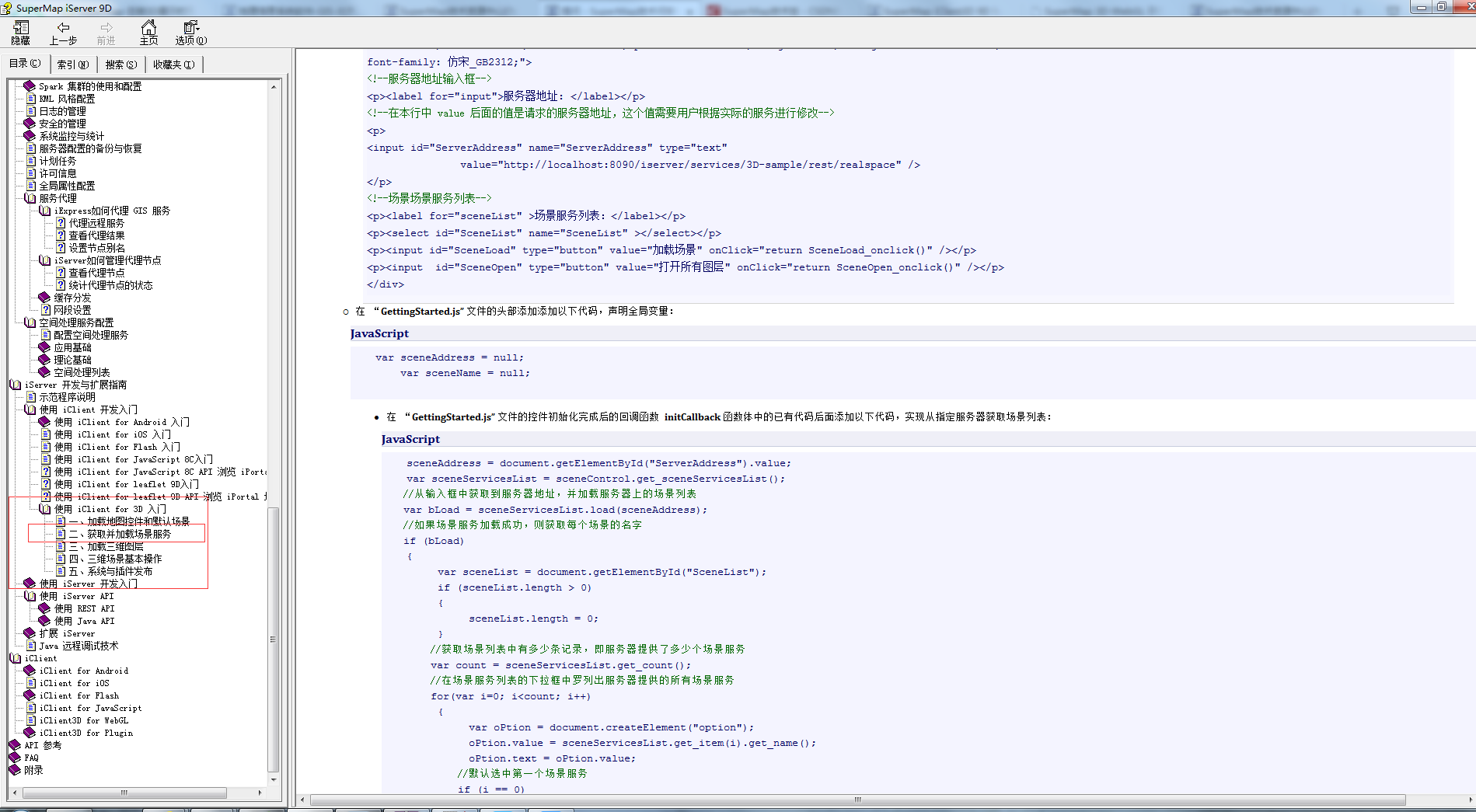Screen dimensions: 1476x812
Task: Open 三、加载三维图层 topic
Action: click(x=106, y=546)
